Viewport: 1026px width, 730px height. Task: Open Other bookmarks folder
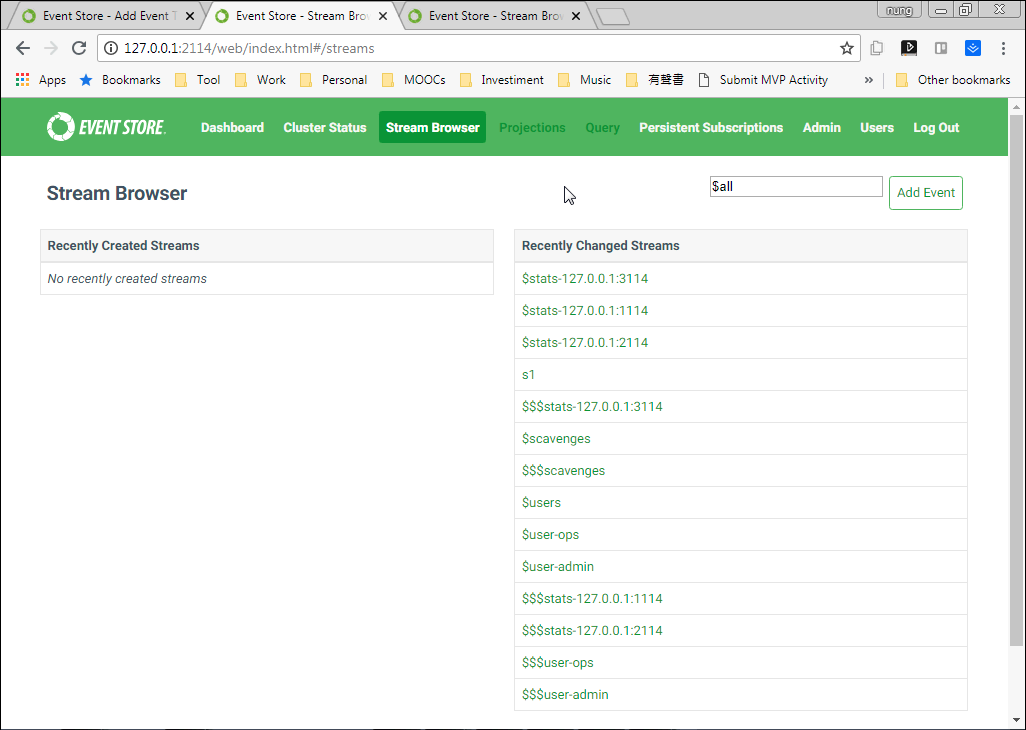click(953, 80)
